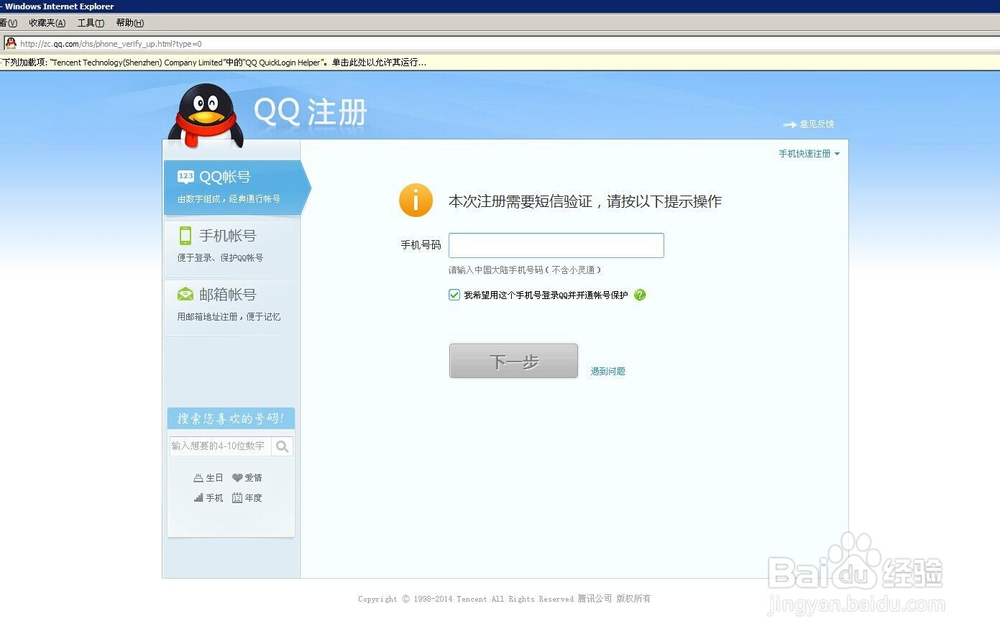The width and height of the screenshot is (1000, 639).
Task: Choose the 生日 number category
Action: 209,478
